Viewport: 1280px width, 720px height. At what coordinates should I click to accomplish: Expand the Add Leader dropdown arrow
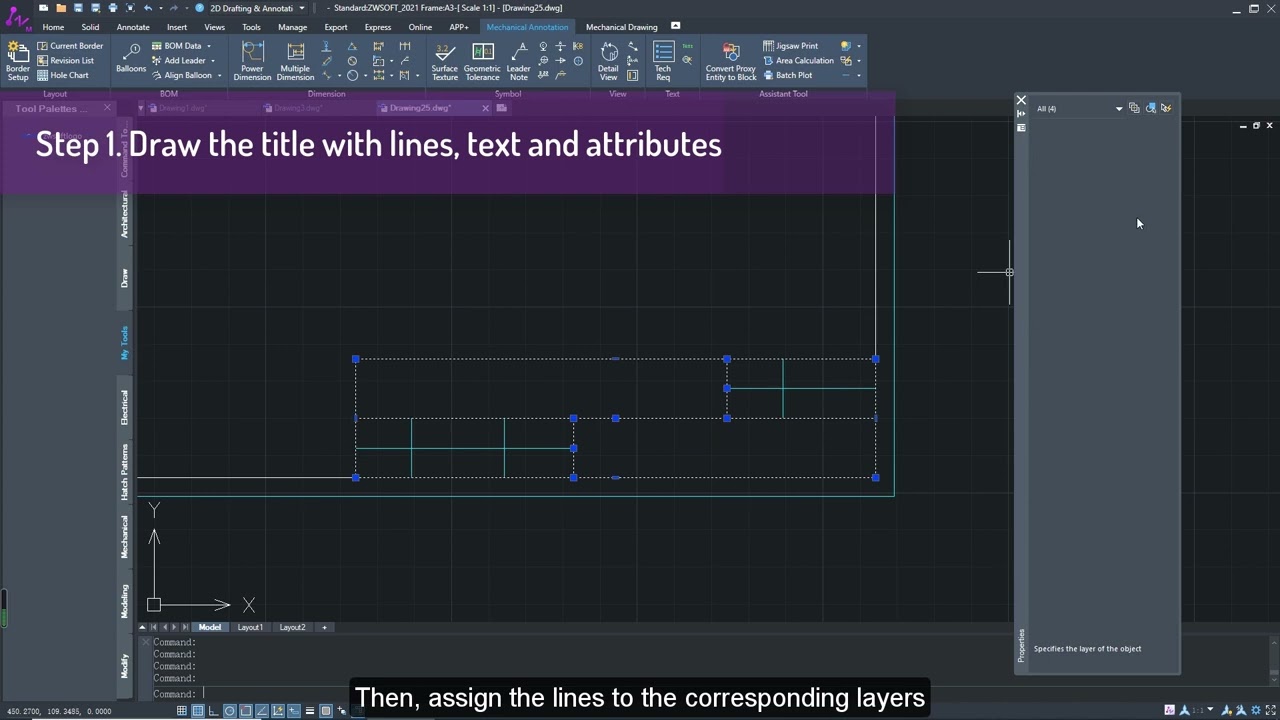[x=212, y=61]
